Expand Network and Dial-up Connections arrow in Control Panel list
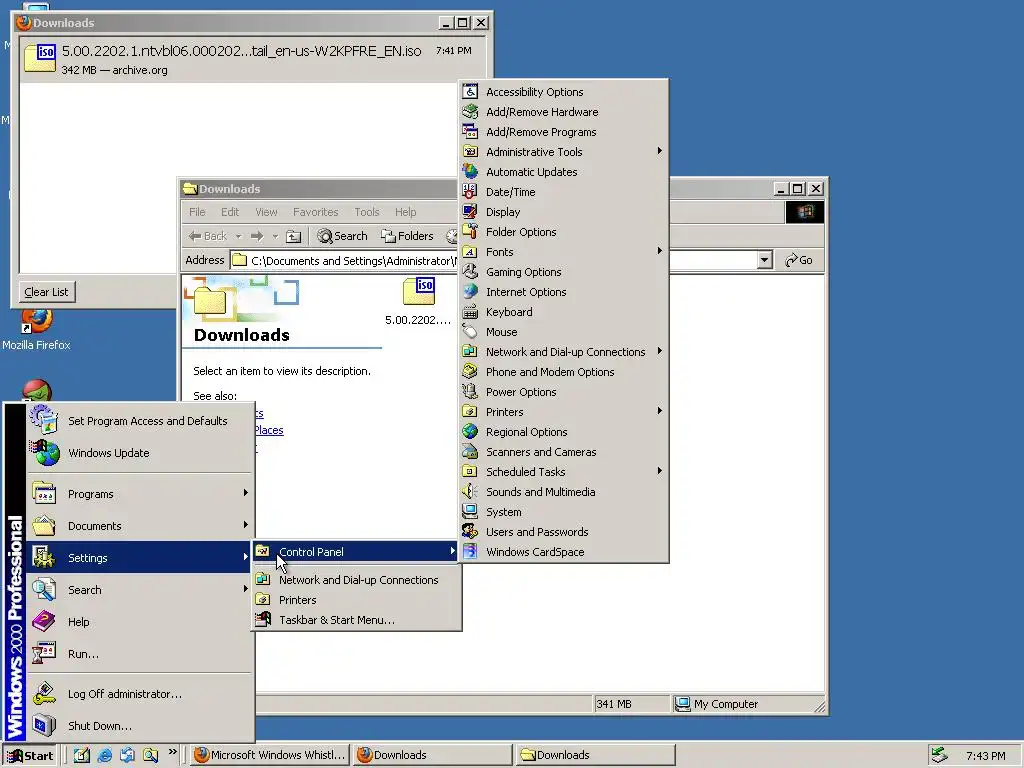The width and height of the screenshot is (1024, 768). coord(660,351)
